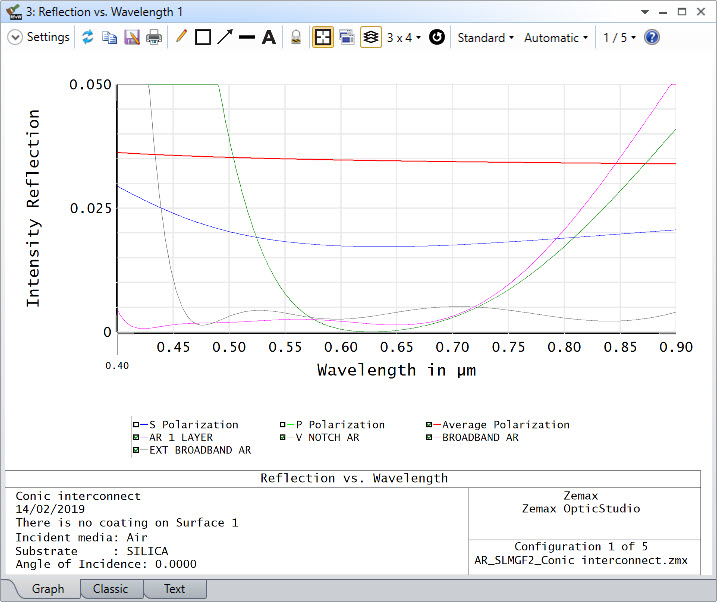Toggle V NOTCH AR legend checkbox
Image resolution: width=717 pixels, height=602 pixels.
pyautogui.click(x=283, y=437)
